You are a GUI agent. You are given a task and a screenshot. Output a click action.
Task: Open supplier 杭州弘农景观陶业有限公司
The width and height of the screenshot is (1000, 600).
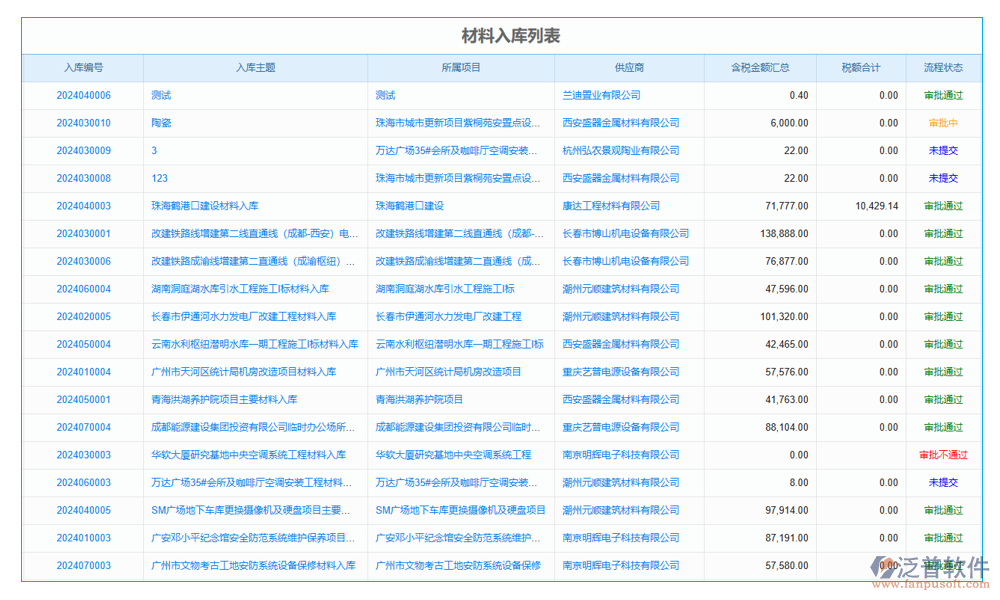620,151
